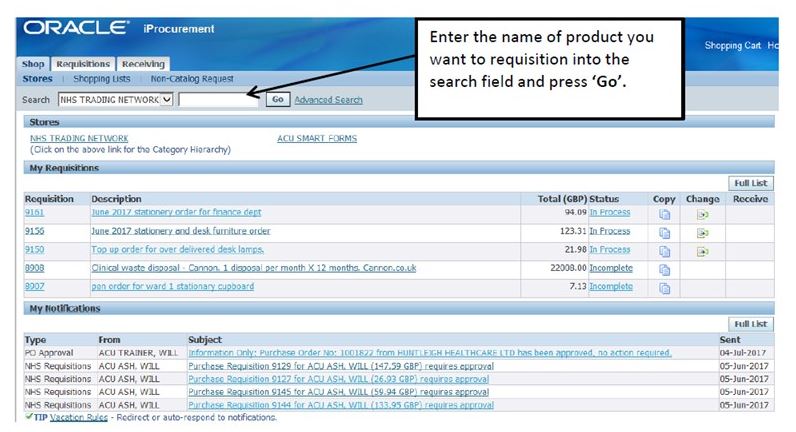Switch to the Shop tab
The image size is (796, 432).
pos(33,64)
